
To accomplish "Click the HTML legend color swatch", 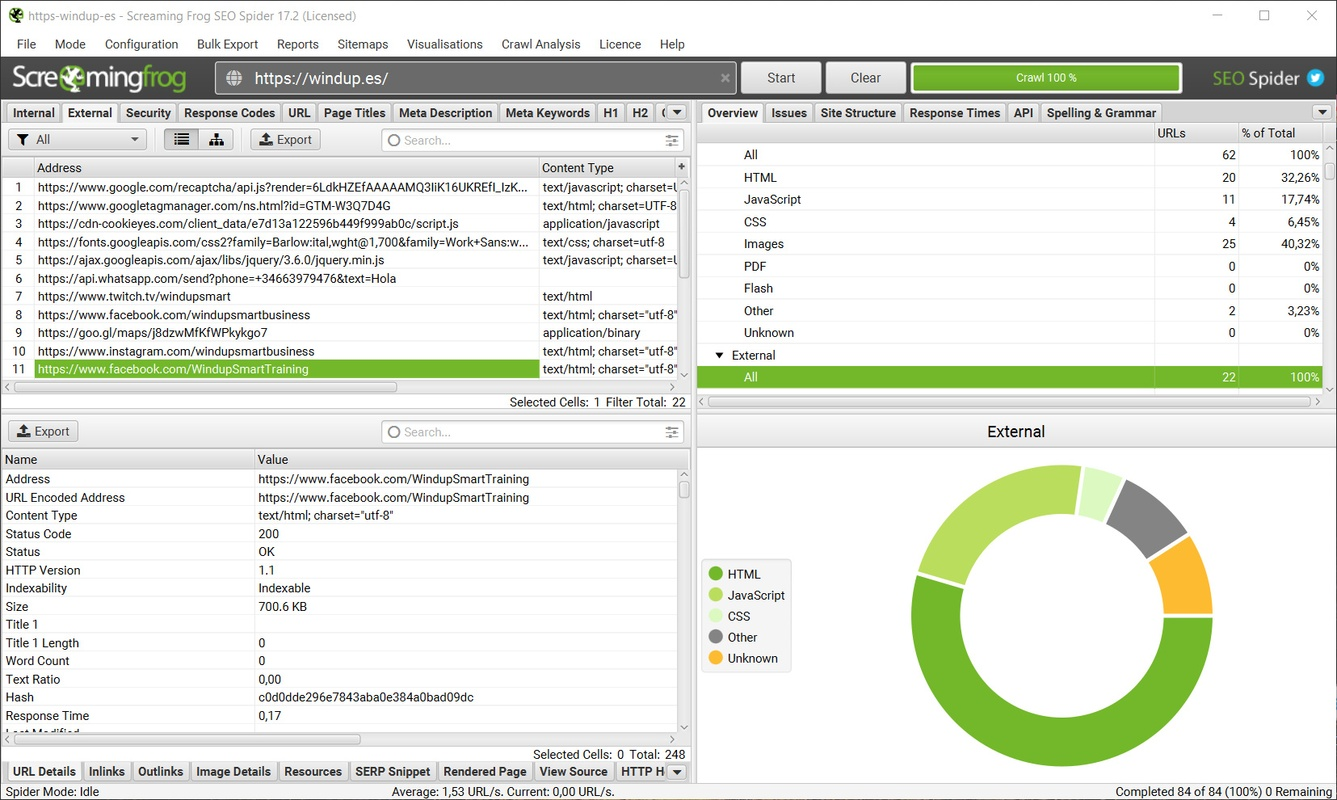I will click(715, 574).
